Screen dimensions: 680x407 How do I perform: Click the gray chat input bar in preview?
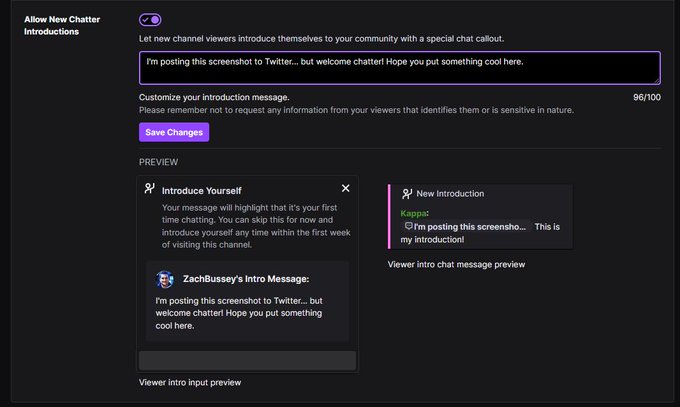pyautogui.click(x=248, y=361)
